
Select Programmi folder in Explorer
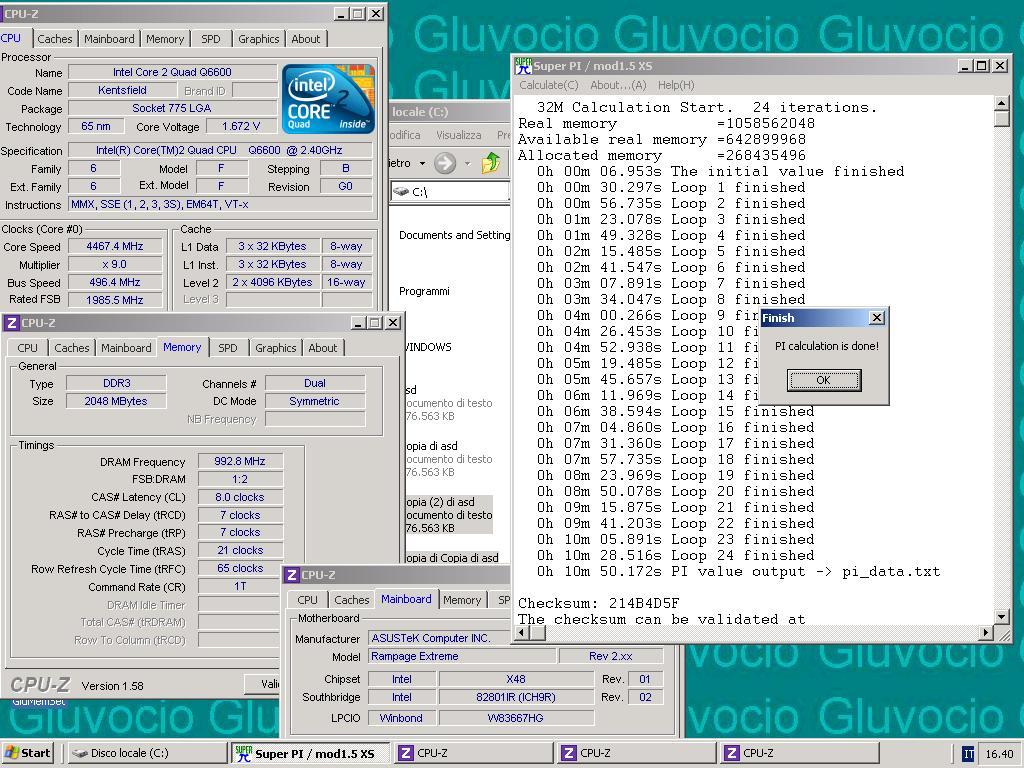click(x=424, y=291)
